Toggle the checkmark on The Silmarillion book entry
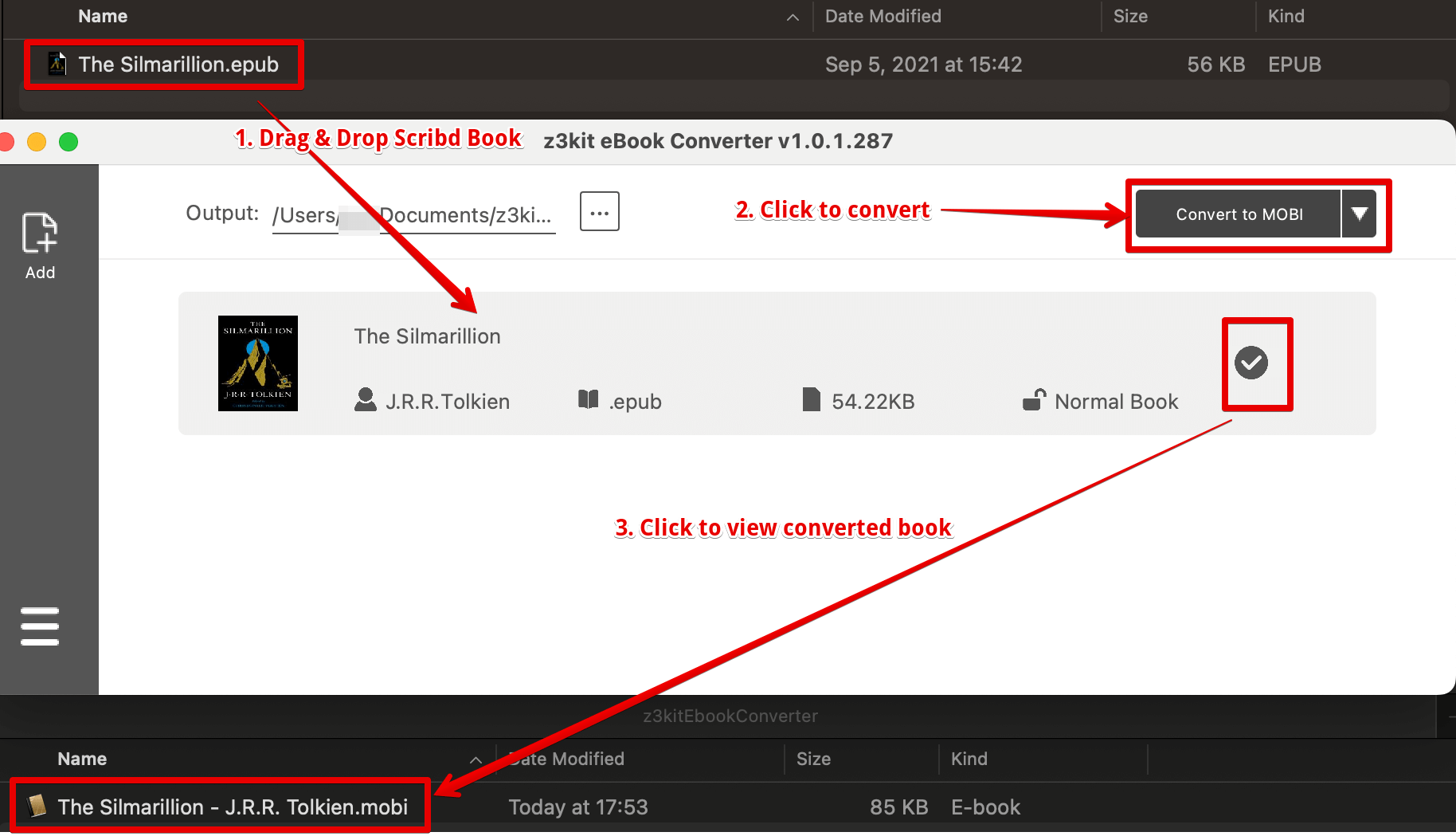Image resolution: width=1456 pixels, height=836 pixels. 1253,363
